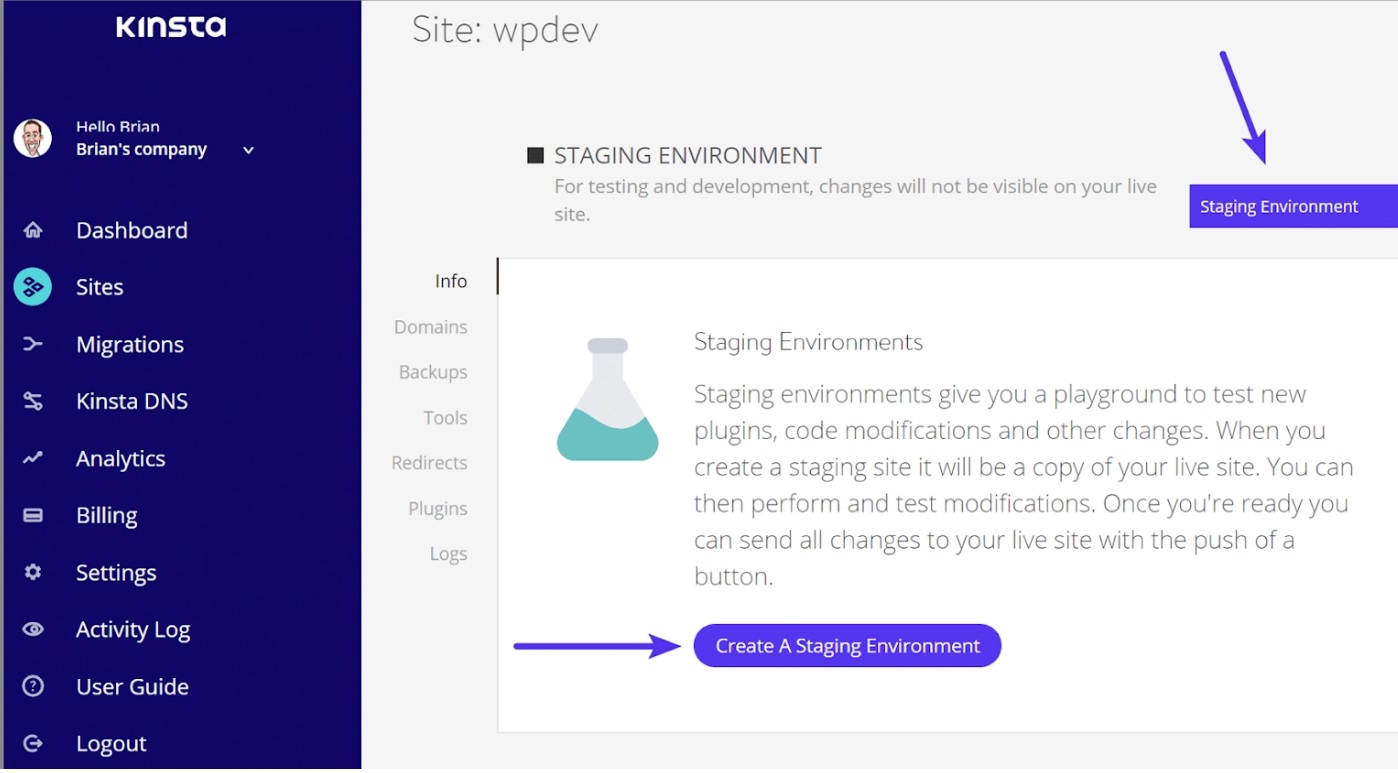Switch to the Domains tab
Screen dimensions: 1398x773
pos(430,327)
